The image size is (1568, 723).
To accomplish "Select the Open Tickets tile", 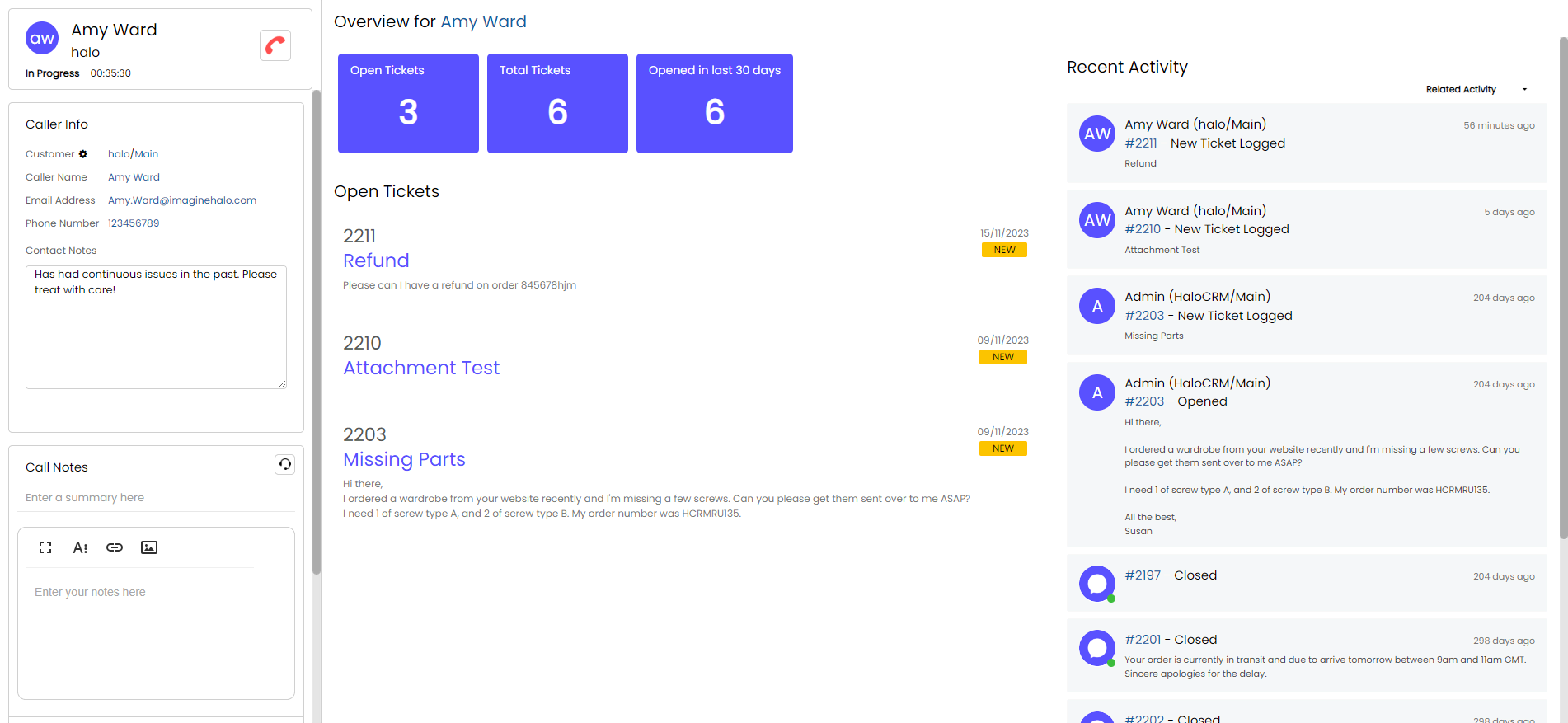I will 408,103.
